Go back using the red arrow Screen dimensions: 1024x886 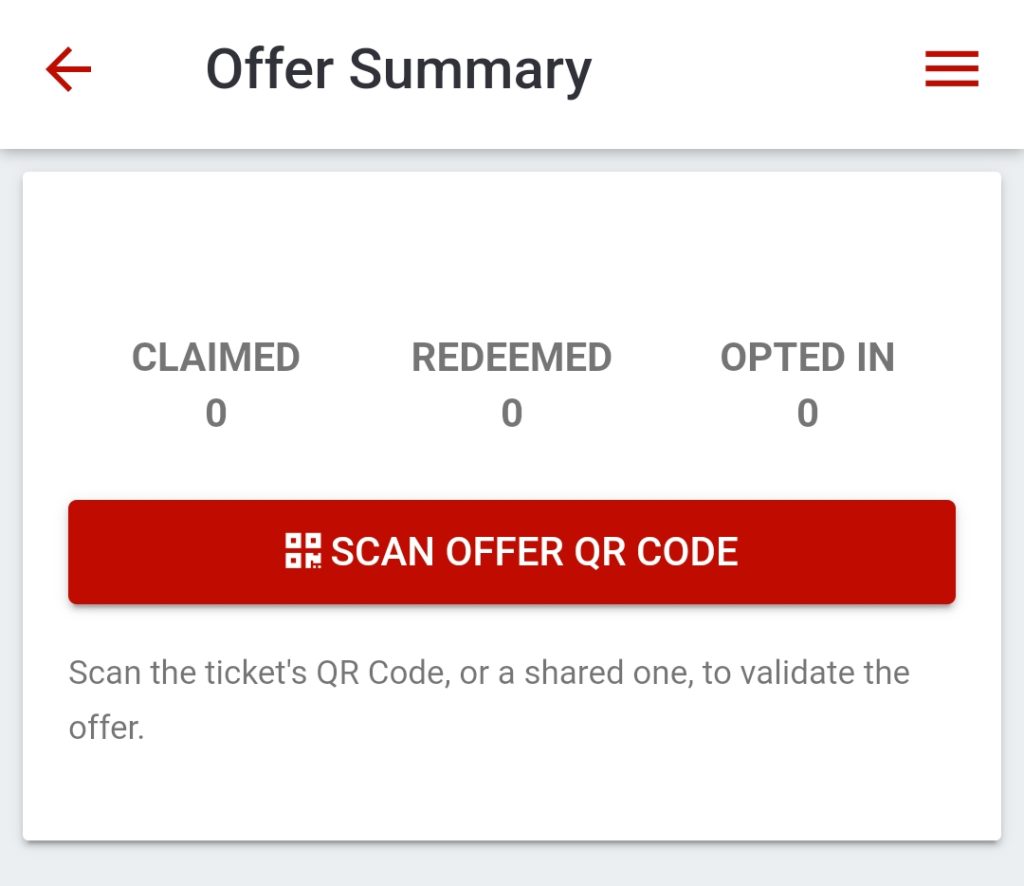pyautogui.click(x=69, y=69)
